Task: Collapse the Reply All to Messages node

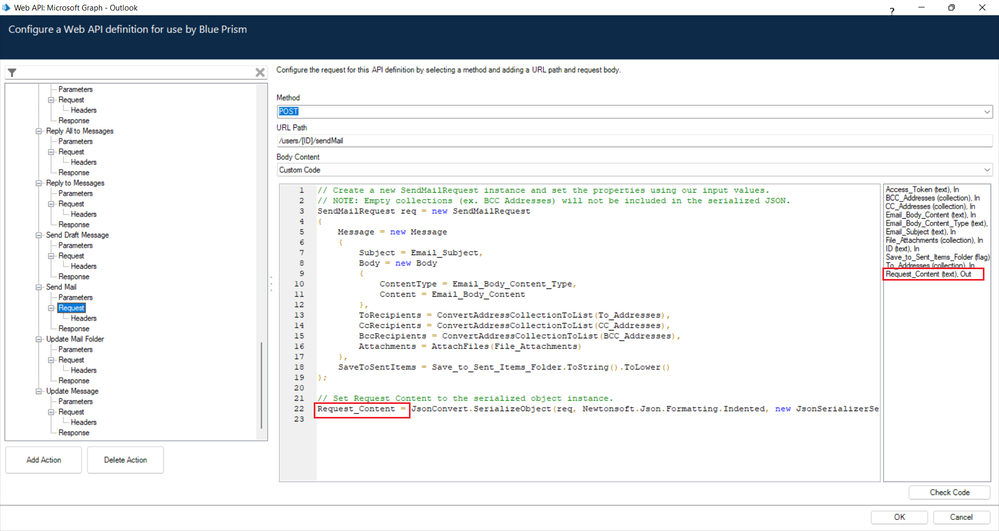Action: 39,131
